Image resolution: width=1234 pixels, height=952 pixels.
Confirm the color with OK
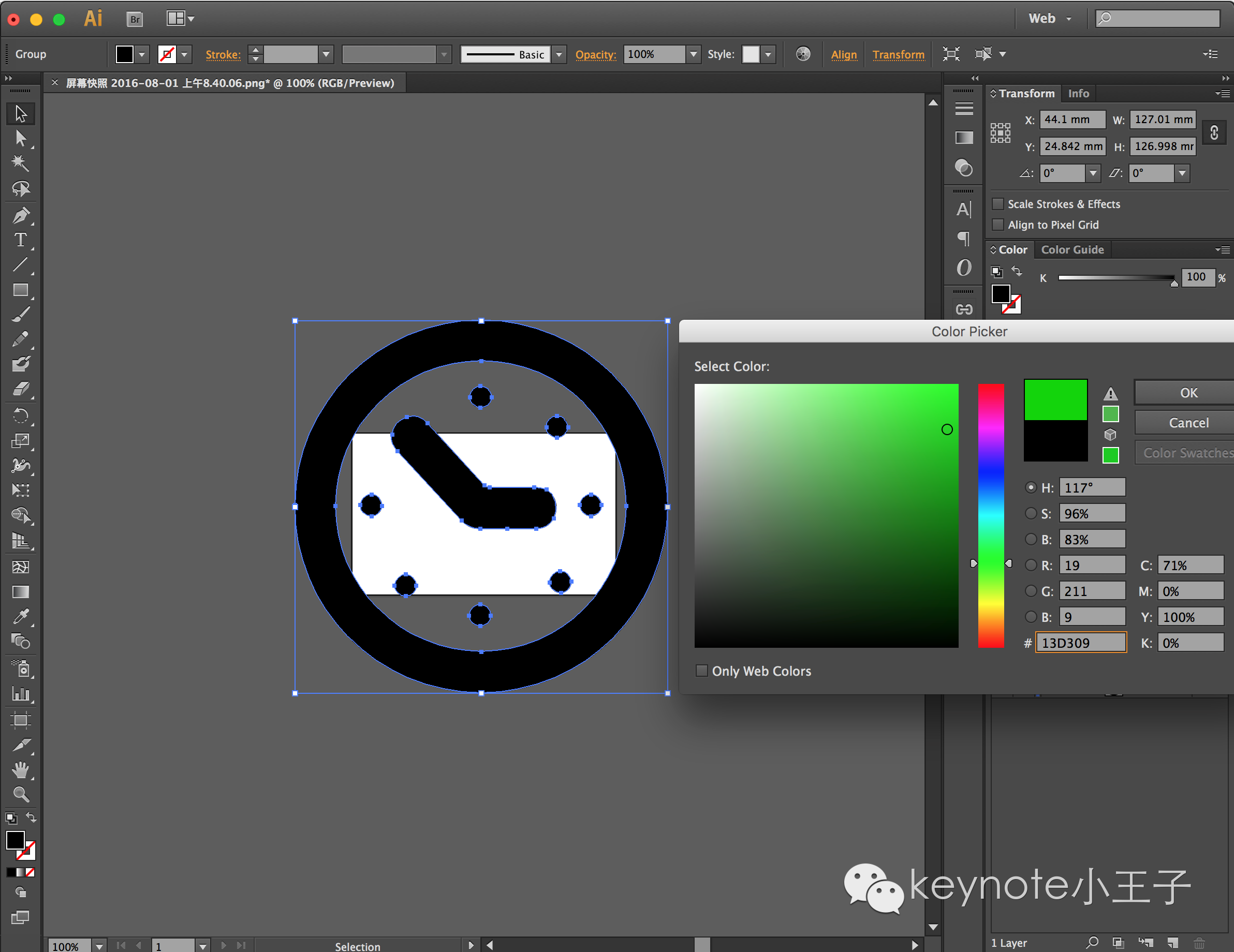click(x=1187, y=392)
